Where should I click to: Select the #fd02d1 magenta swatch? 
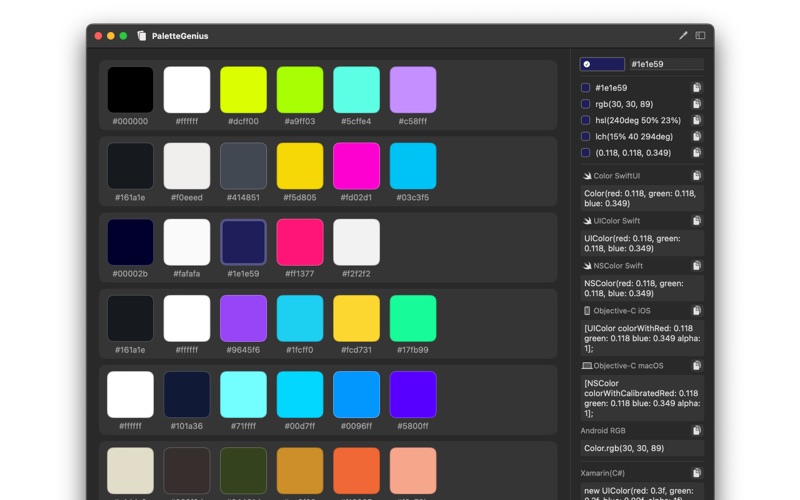tap(356, 166)
